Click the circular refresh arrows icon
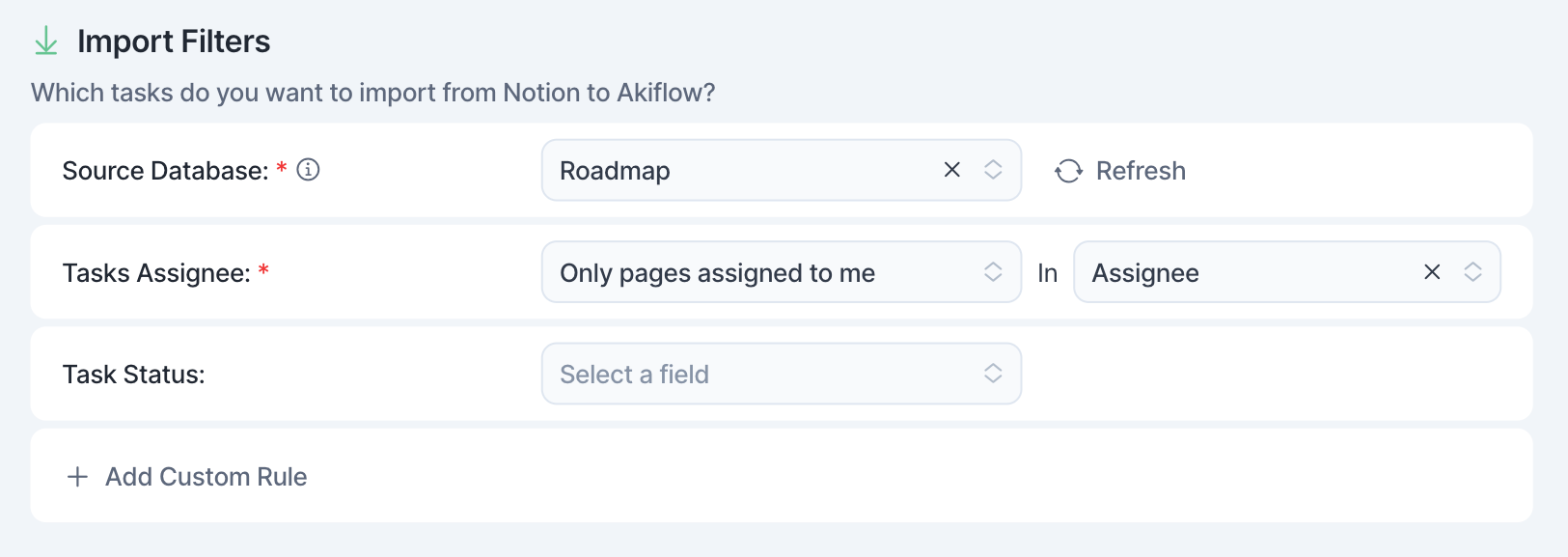Screen dimensions: 1568x557 click(1068, 171)
